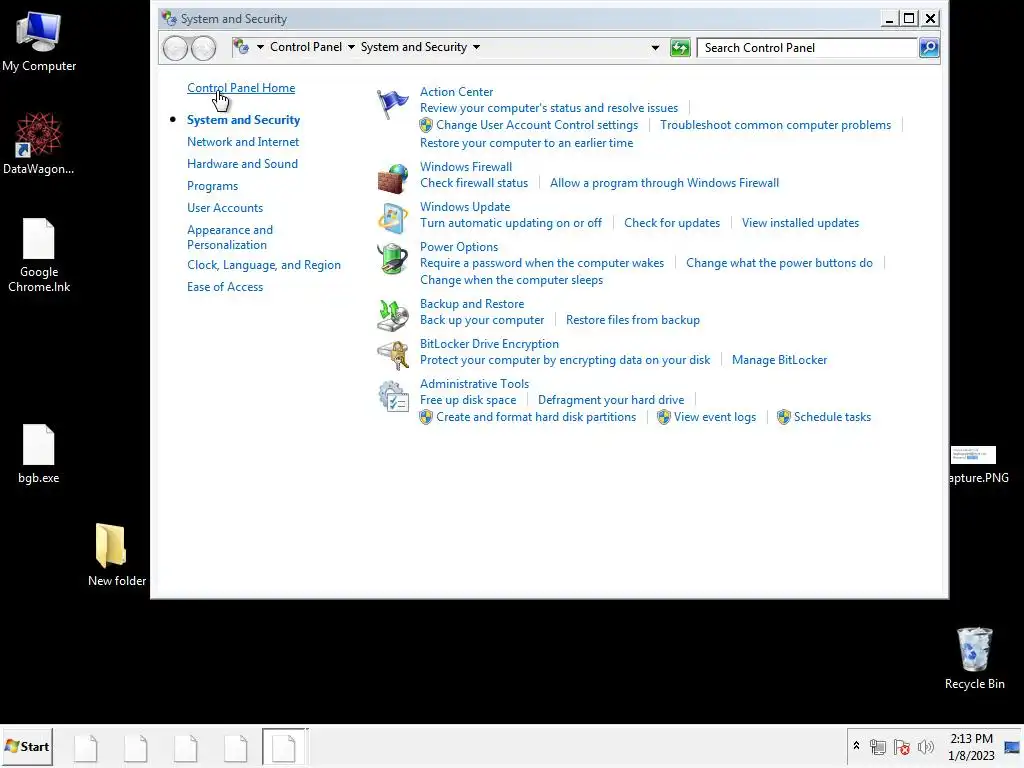Image resolution: width=1024 pixels, height=768 pixels.
Task: Click the Windows Firewall brick wall icon
Action: tap(392, 178)
